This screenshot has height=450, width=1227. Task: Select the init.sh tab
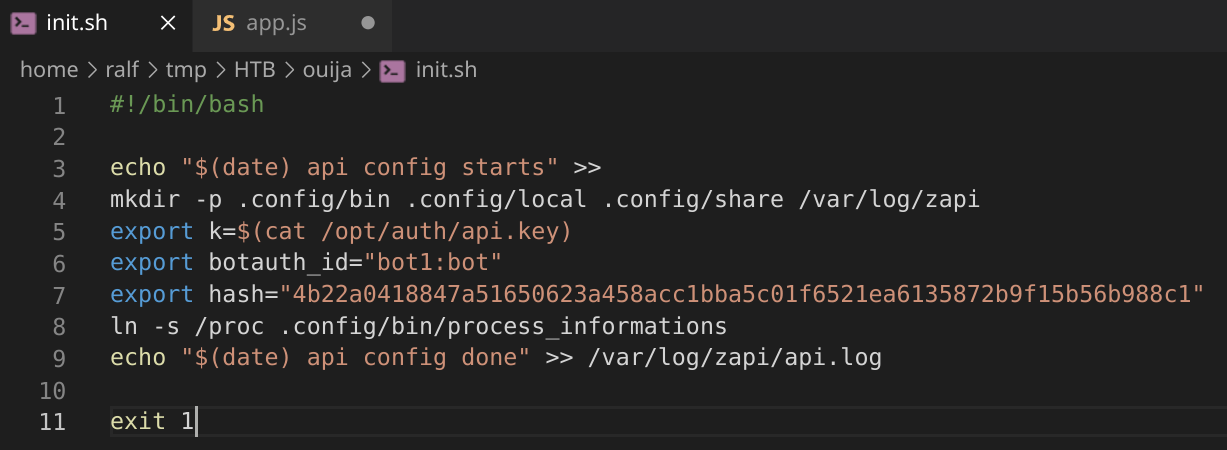pos(97,23)
